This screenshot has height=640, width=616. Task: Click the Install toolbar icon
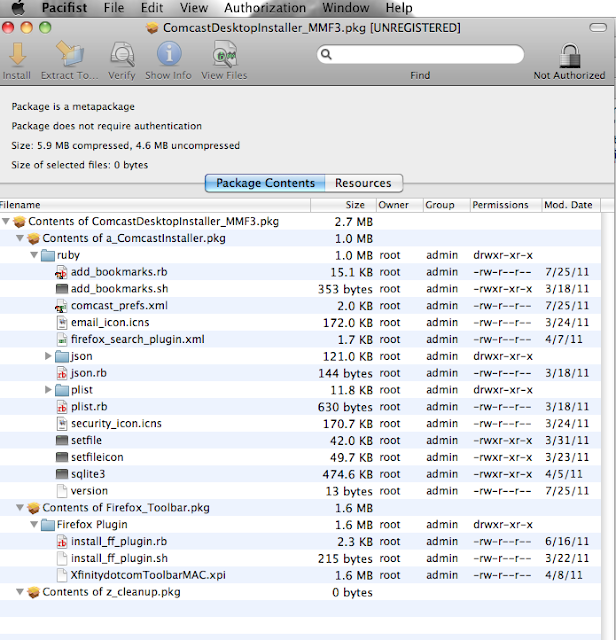tap(17, 54)
